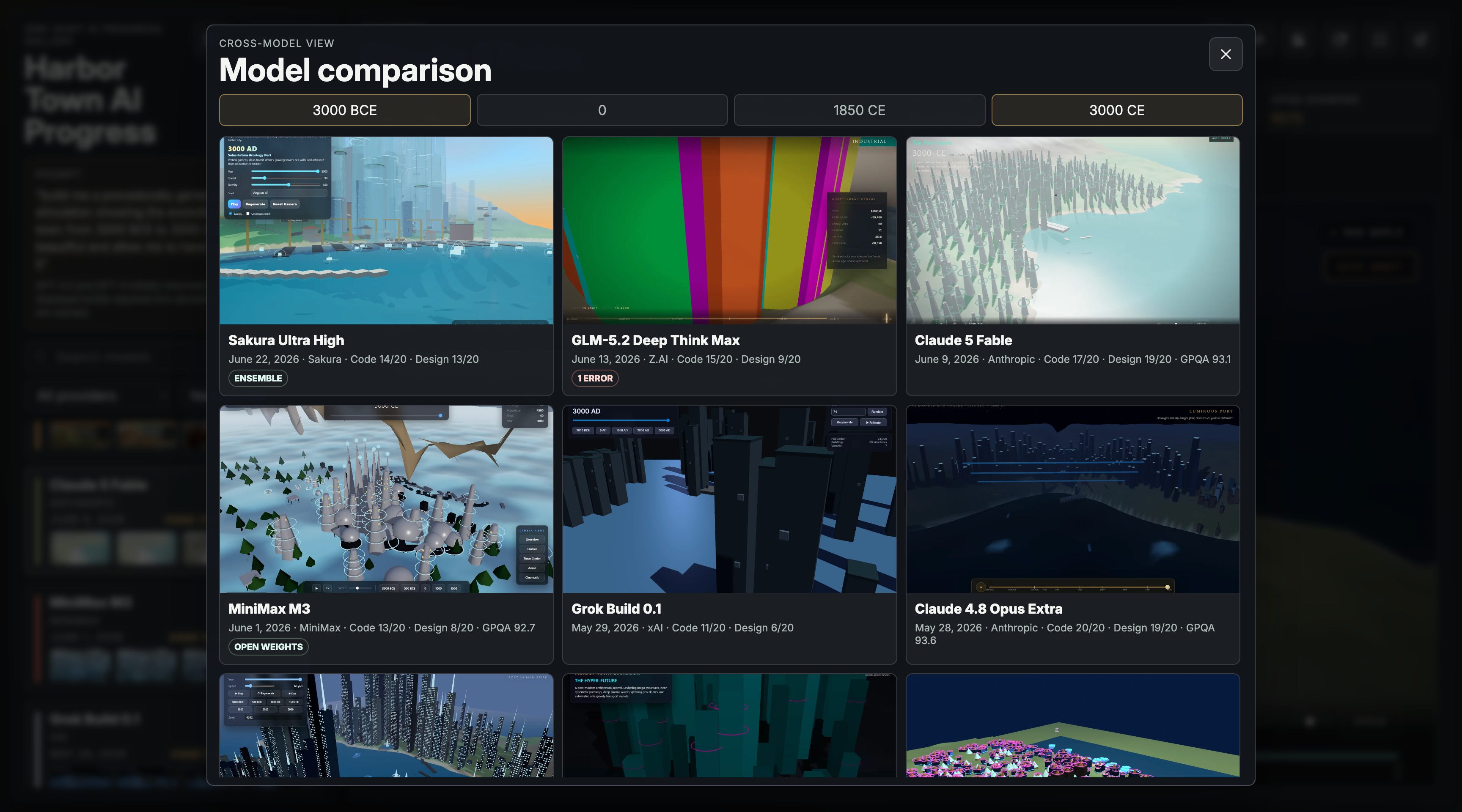The width and height of the screenshot is (1462, 812).
Task: Open the Grok Build 0.1 preview thumbnail
Action: click(729, 499)
